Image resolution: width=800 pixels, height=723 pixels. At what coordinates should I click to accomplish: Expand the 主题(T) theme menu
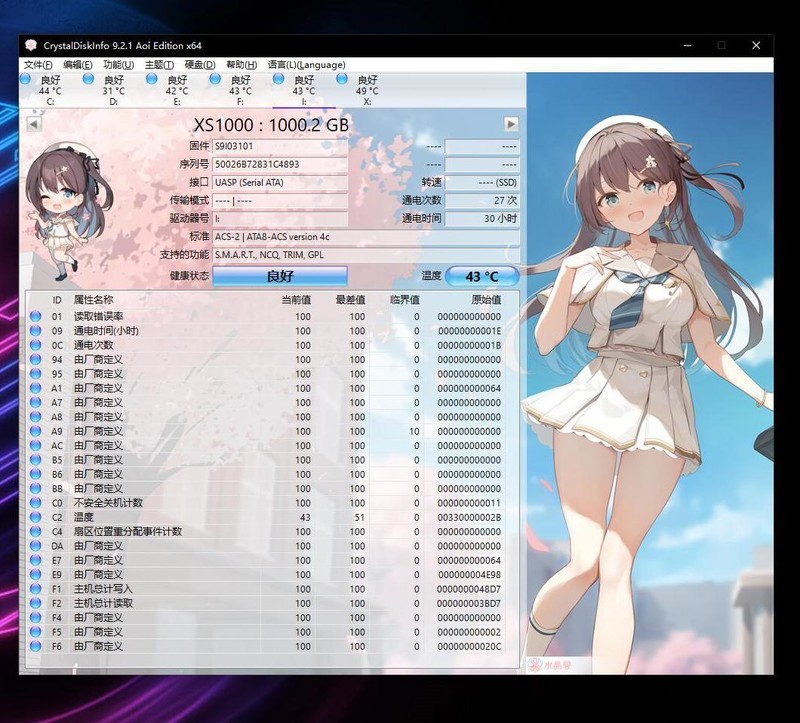pyautogui.click(x=159, y=64)
